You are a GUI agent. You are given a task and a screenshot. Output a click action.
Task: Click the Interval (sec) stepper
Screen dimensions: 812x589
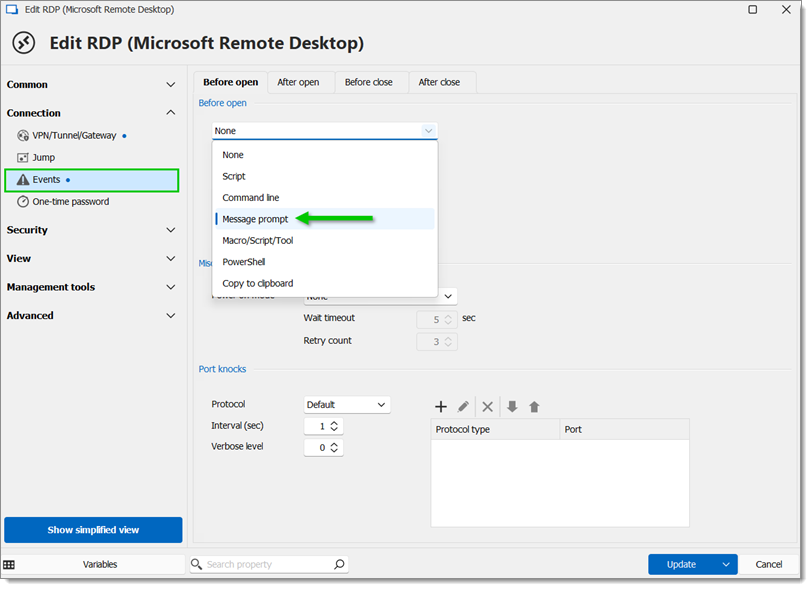click(x=334, y=426)
